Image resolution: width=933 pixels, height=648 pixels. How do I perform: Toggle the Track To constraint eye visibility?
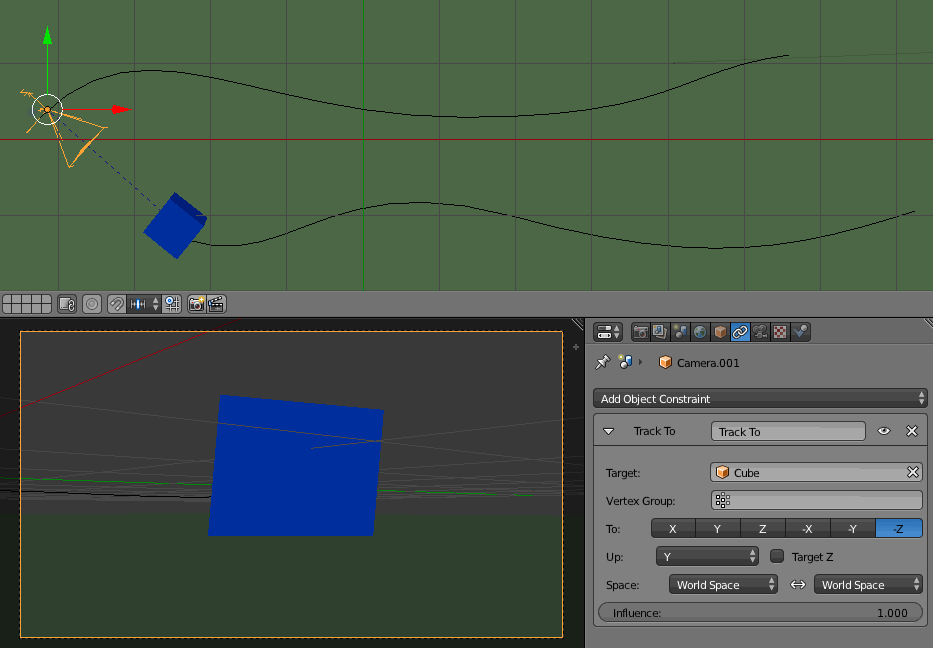(x=884, y=431)
